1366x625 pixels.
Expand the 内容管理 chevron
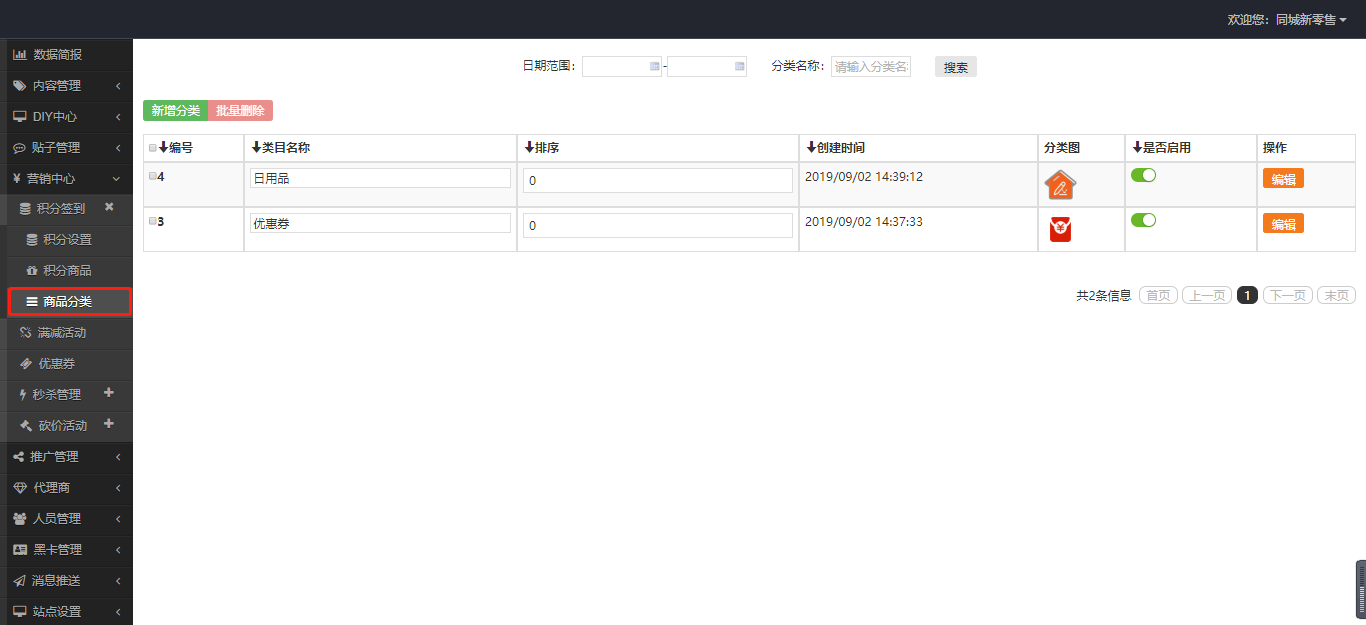point(118,86)
